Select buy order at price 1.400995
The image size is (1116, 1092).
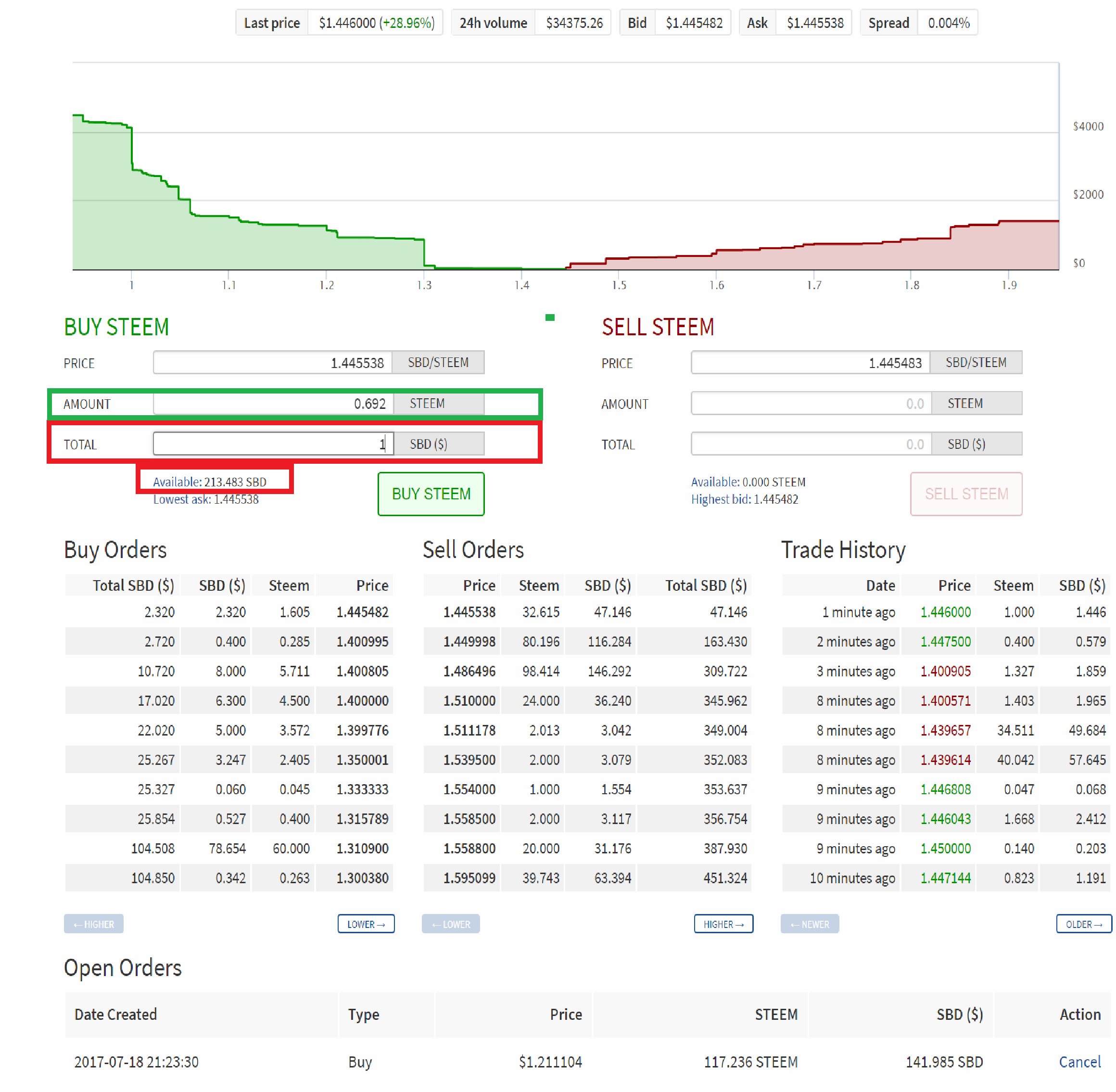tap(229, 641)
